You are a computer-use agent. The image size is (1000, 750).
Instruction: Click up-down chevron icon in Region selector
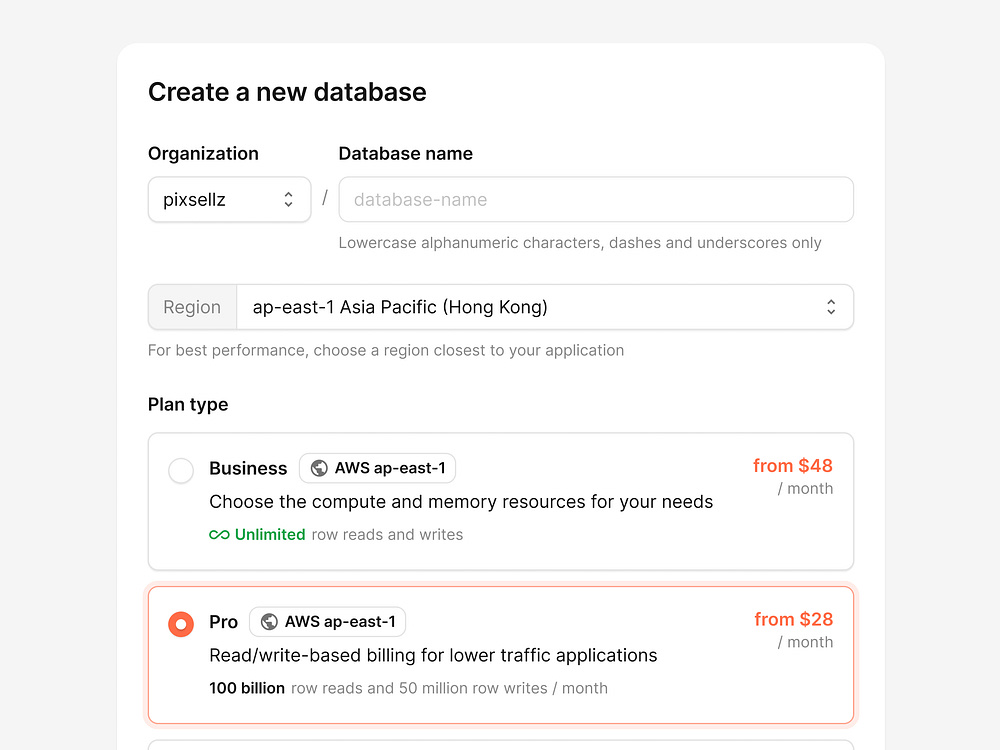(830, 307)
